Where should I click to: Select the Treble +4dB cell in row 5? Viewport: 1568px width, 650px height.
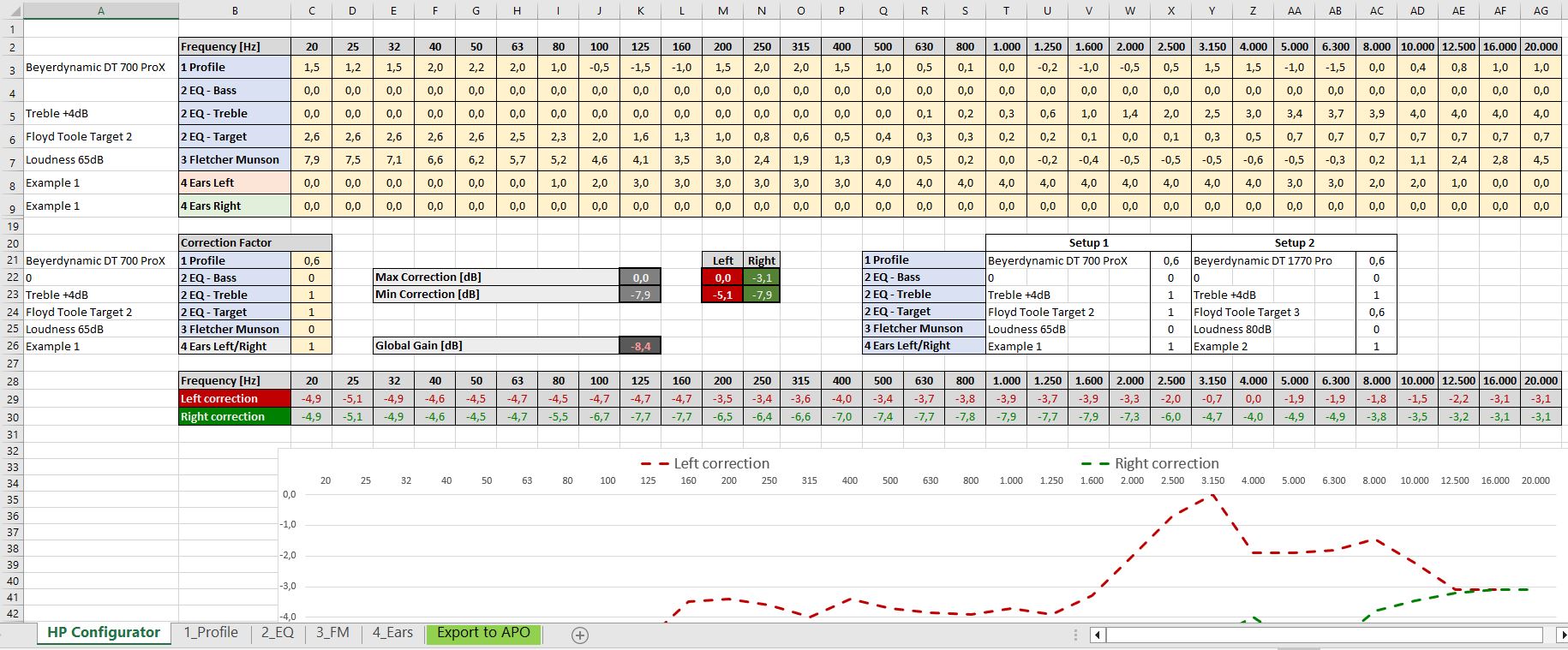click(101, 114)
